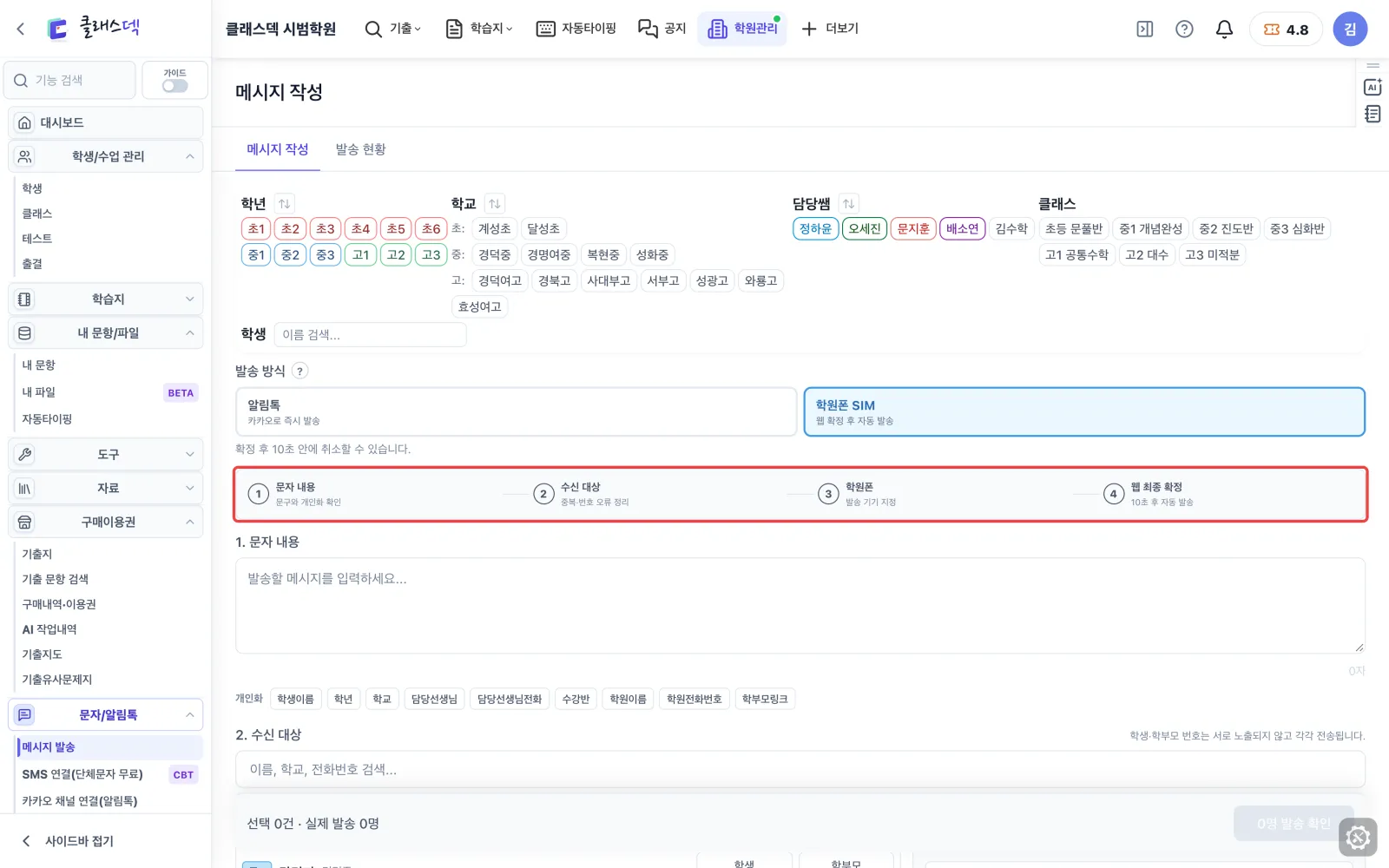Sort grades with the 학년 sort icon
The image size is (1389, 868).
pos(284,204)
